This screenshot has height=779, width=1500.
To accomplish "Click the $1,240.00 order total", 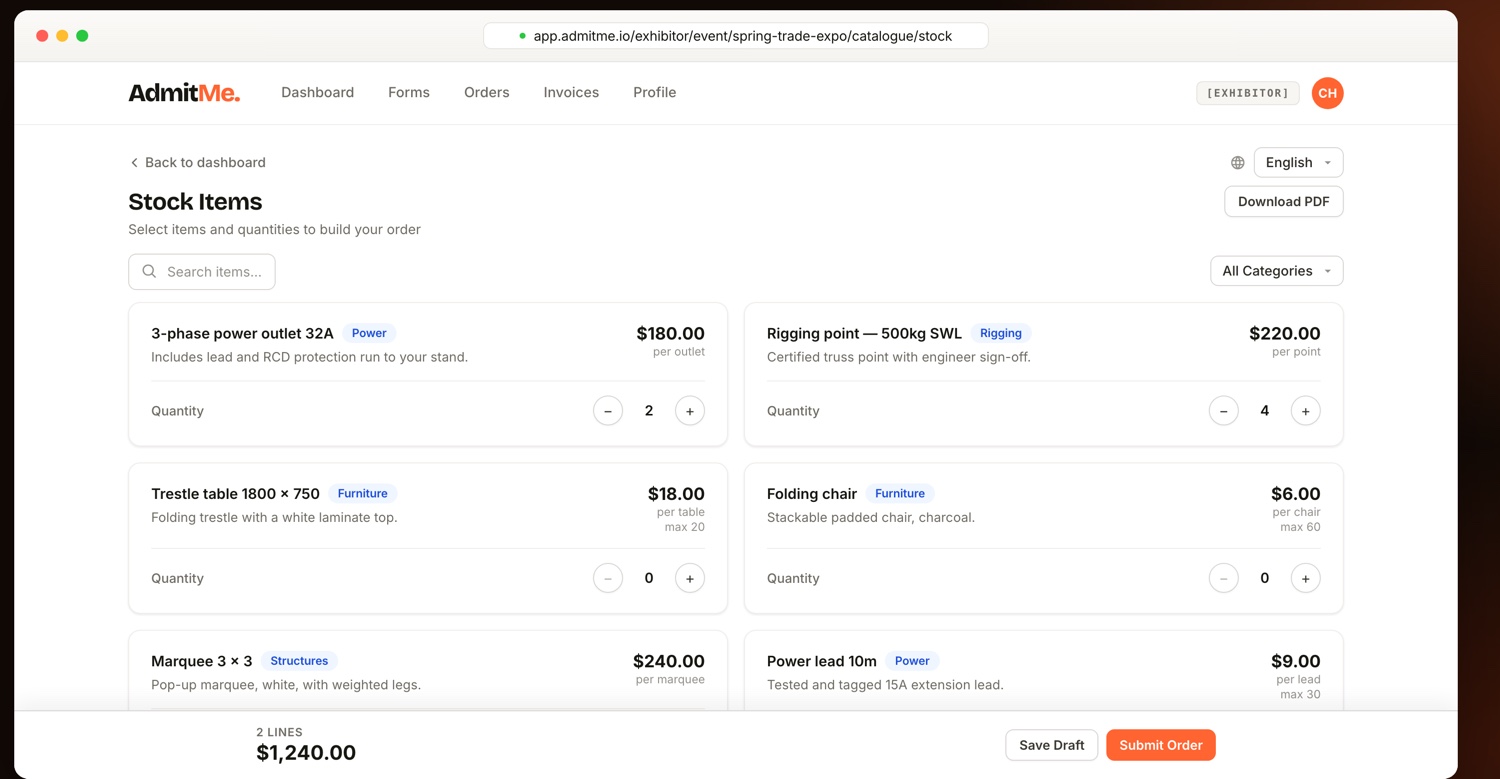I will click(306, 753).
